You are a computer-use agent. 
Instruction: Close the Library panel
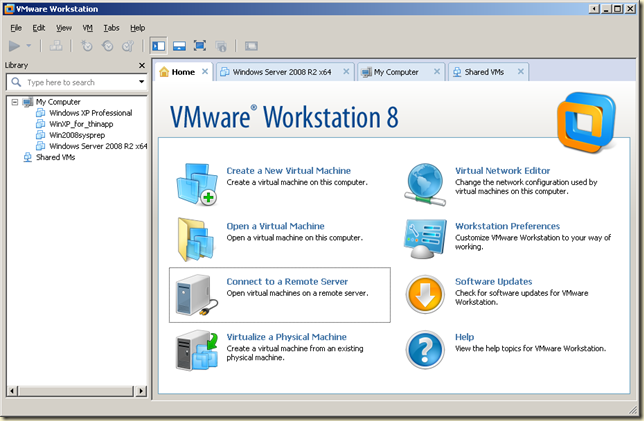[x=142, y=65]
